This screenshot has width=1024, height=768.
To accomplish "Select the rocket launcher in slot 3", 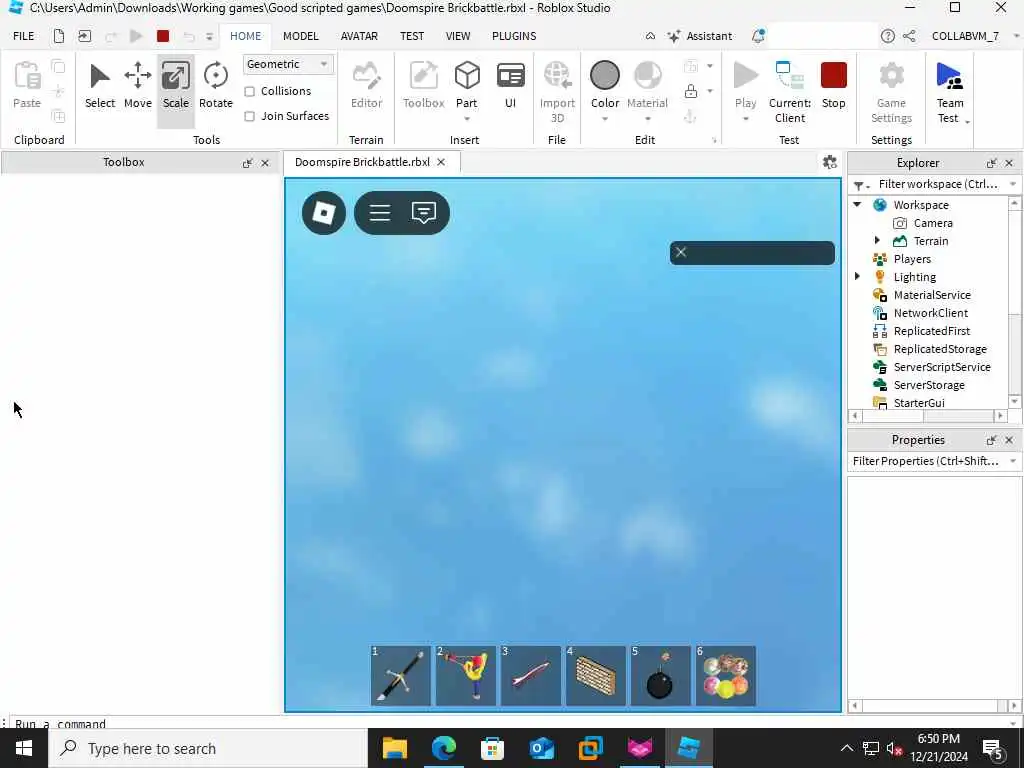I will pos(530,676).
